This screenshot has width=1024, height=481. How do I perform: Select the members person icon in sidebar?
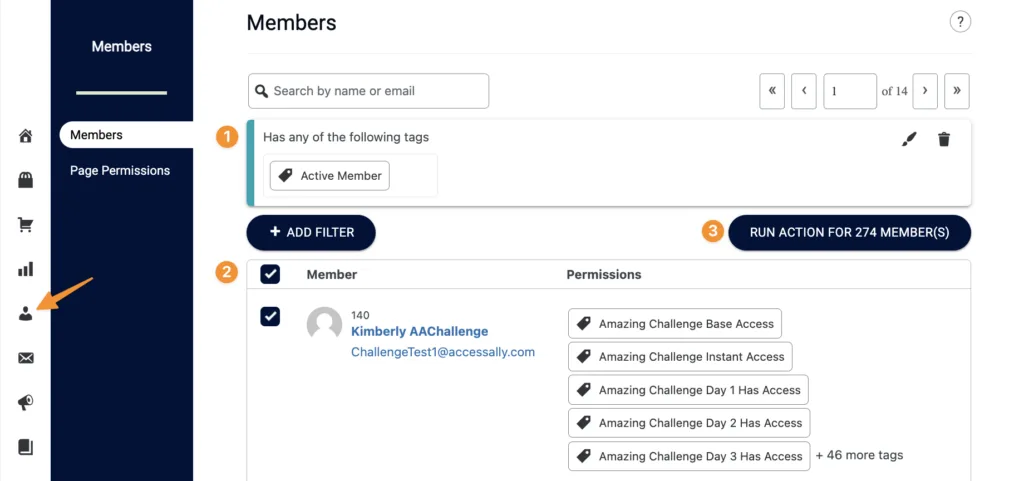click(x=26, y=313)
